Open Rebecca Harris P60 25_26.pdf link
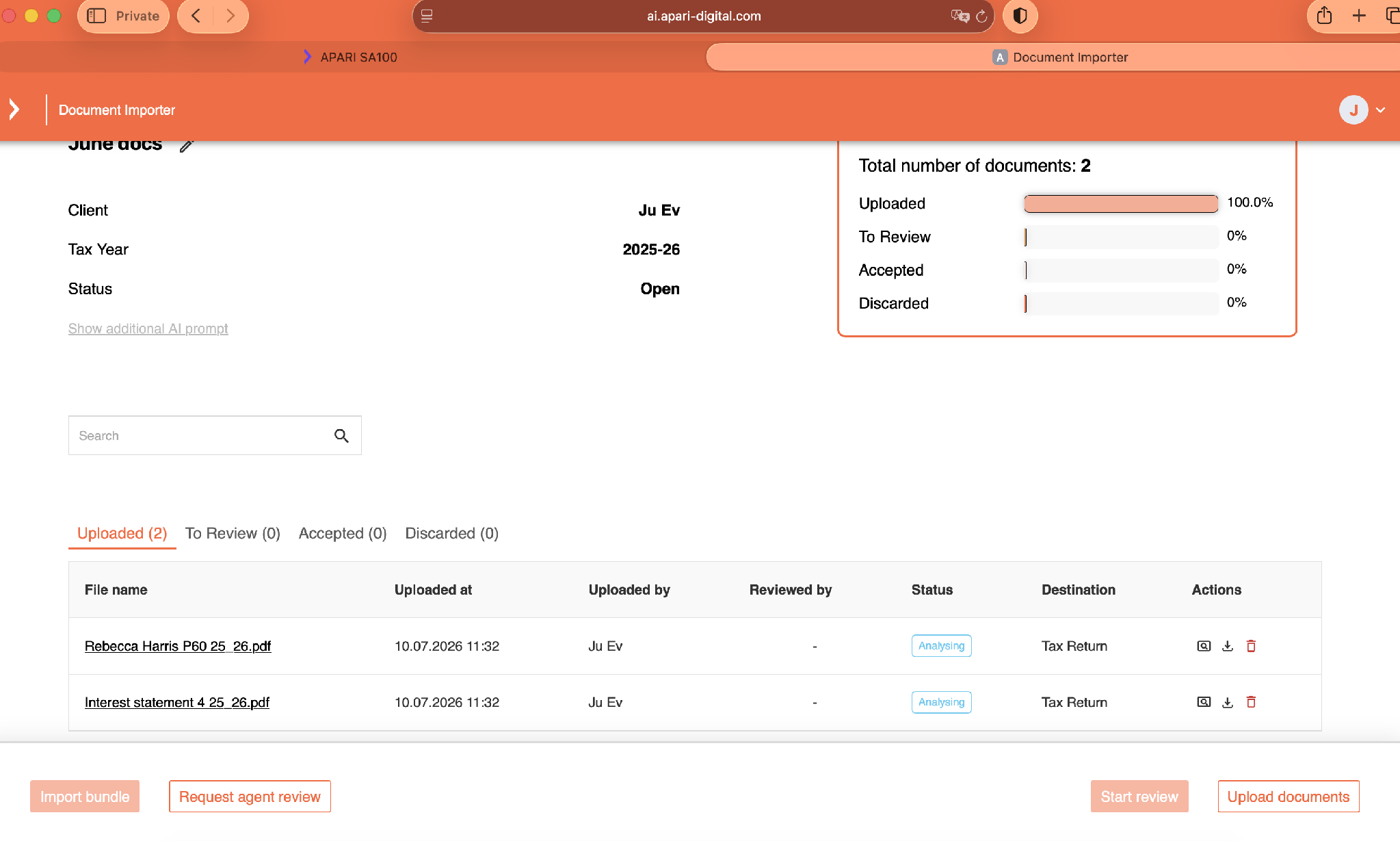The image size is (1400, 841). 178,646
